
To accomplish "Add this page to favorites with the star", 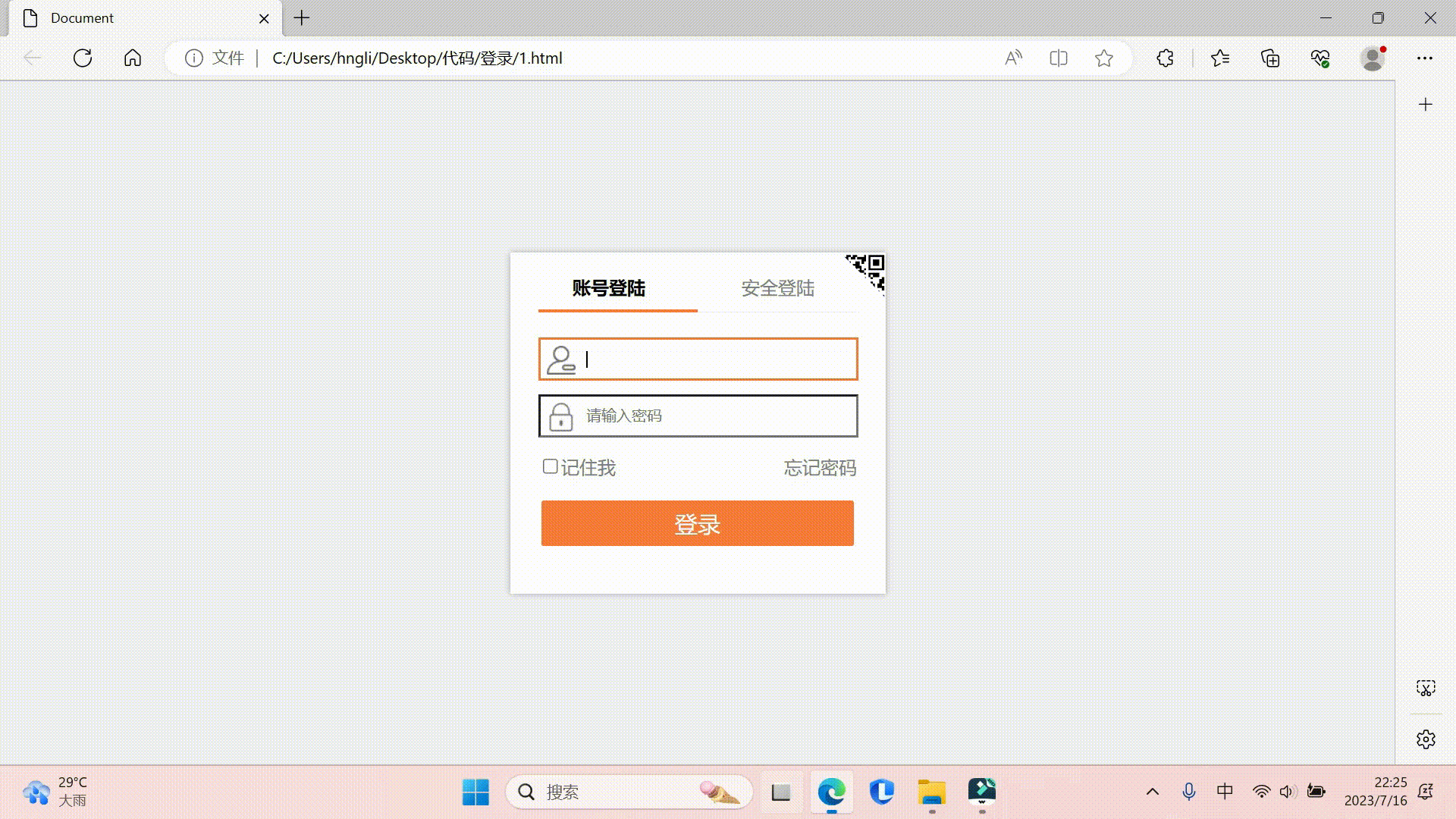I will [1104, 58].
